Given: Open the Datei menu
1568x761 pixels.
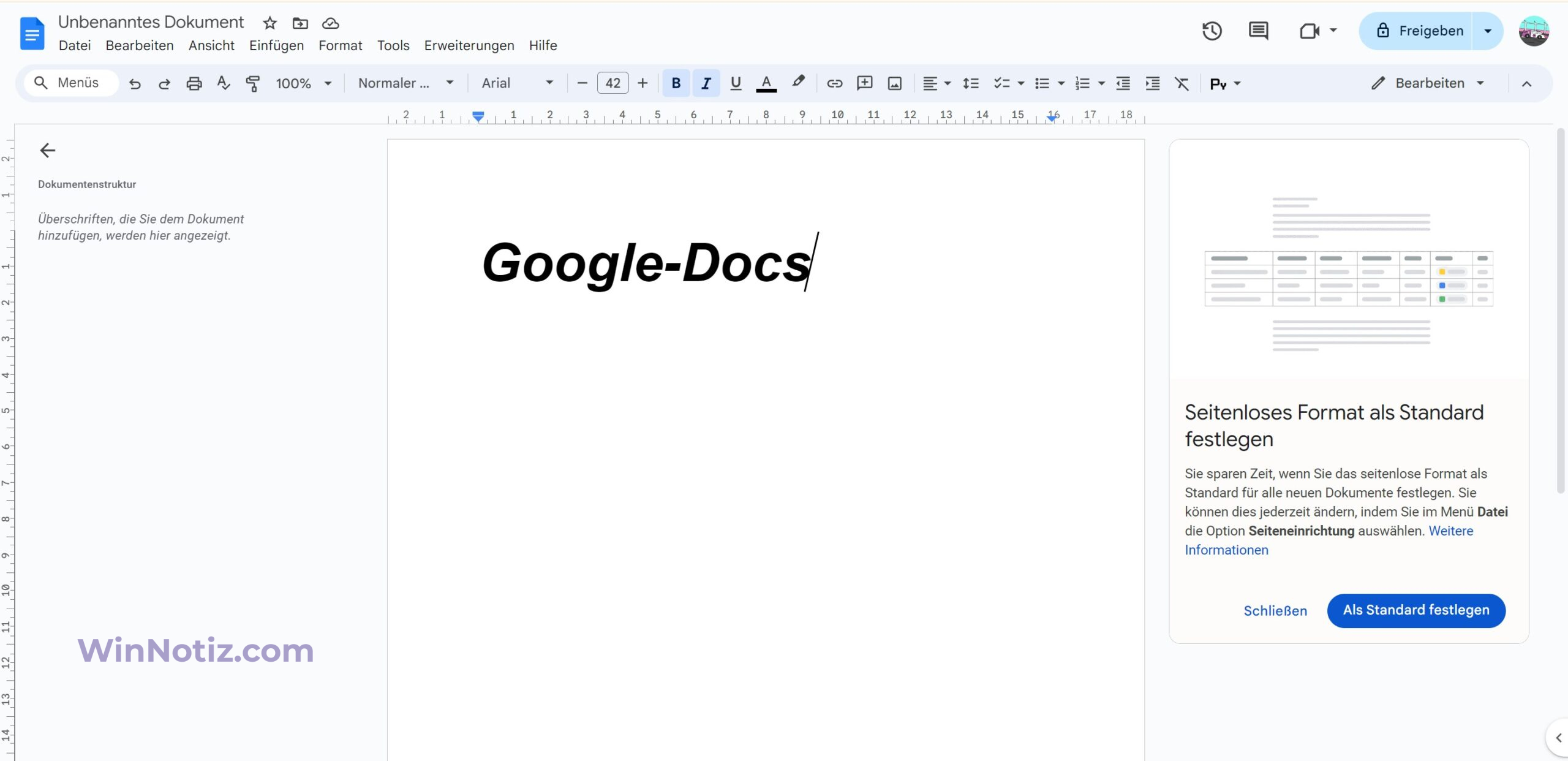Looking at the screenshot, I should tap(75, 45).
